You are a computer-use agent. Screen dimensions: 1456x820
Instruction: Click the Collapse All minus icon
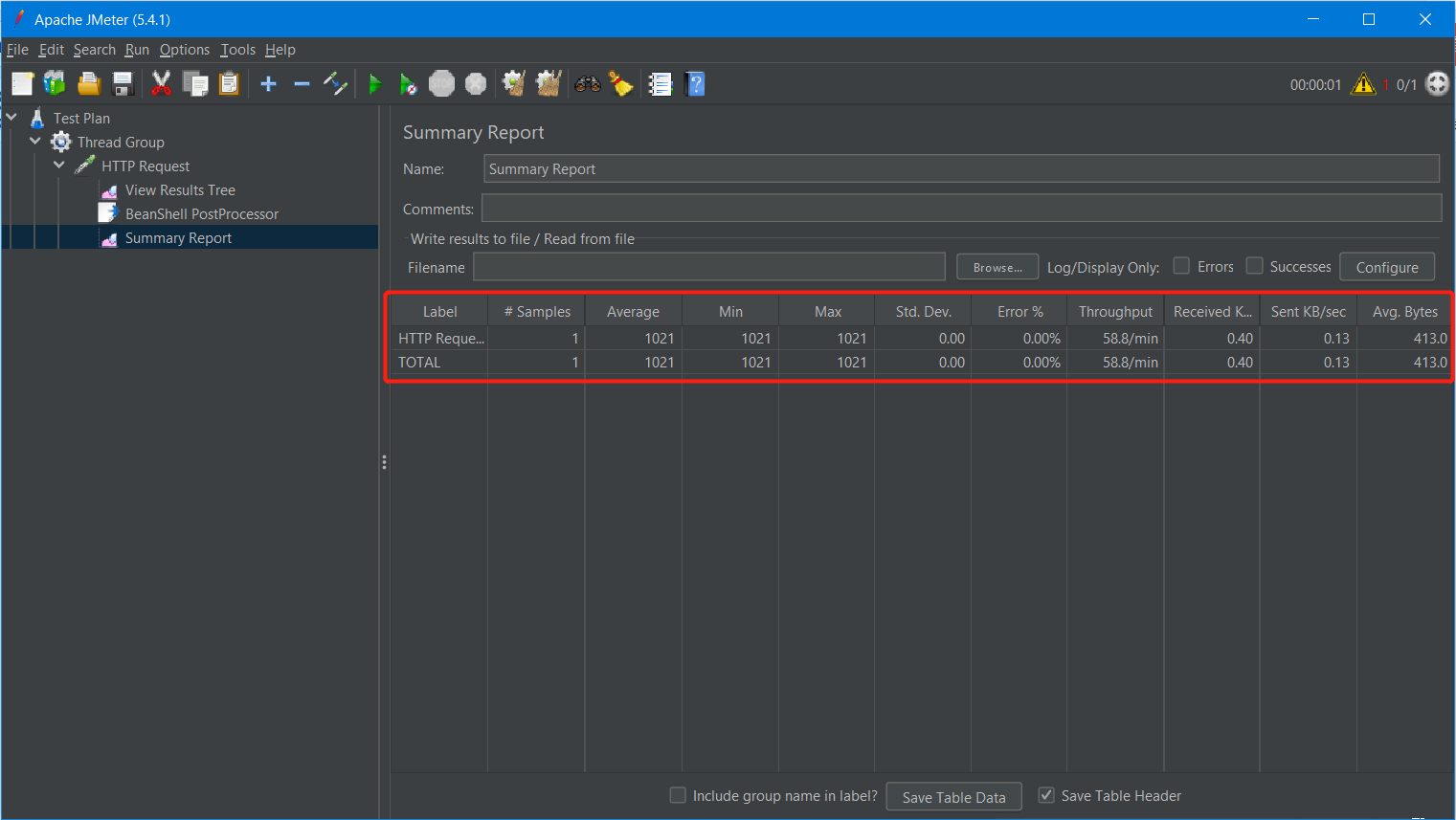point(302,84)
